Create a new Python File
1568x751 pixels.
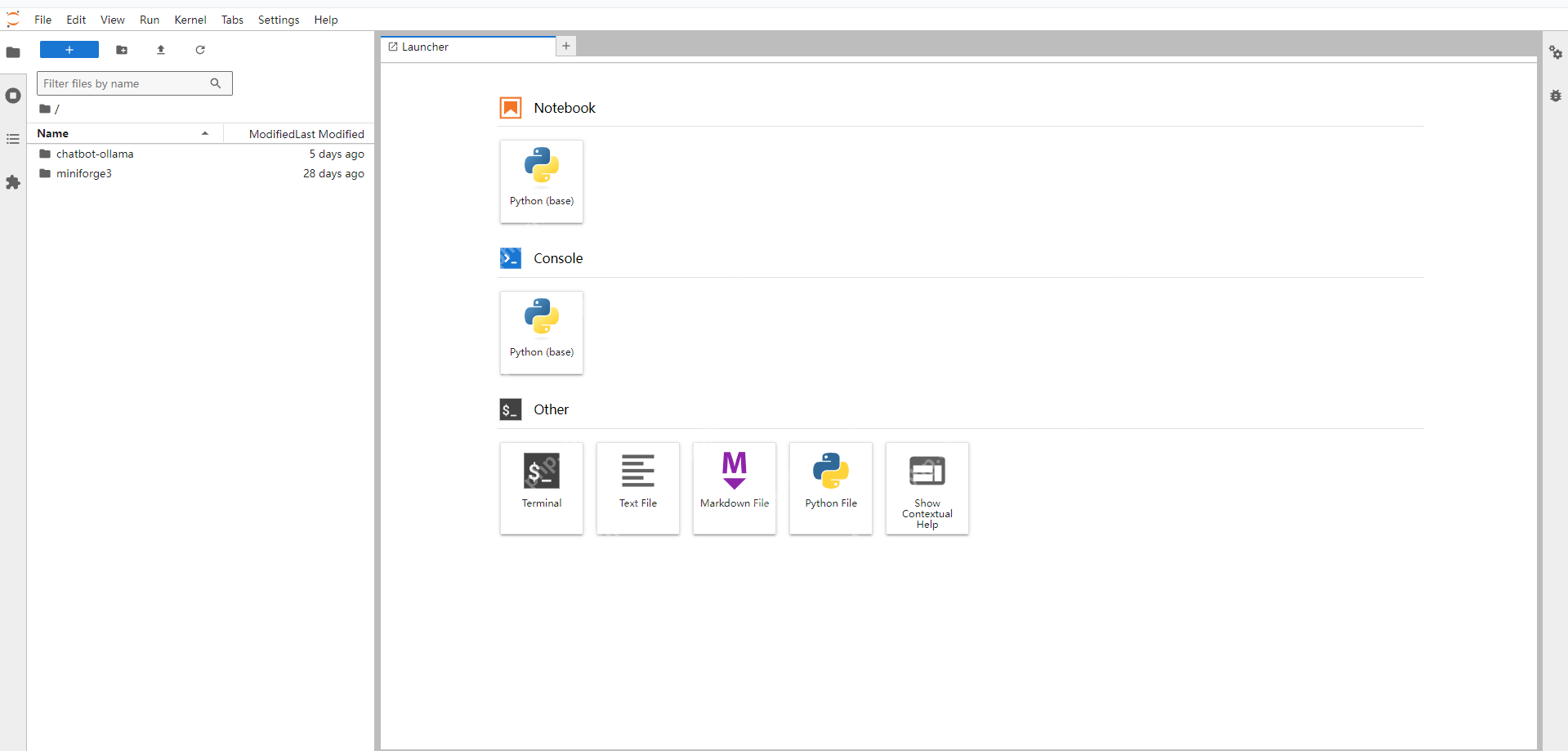click(831, 489)
